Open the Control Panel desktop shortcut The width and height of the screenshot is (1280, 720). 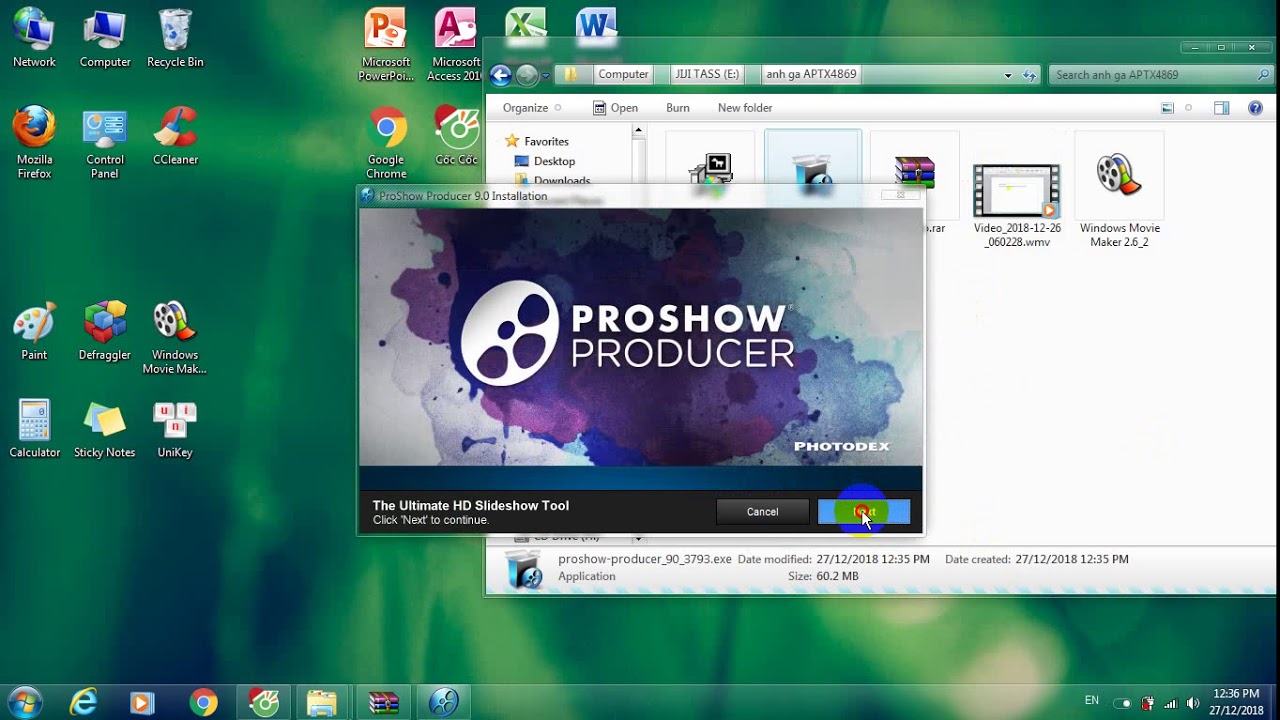(105, 142)
